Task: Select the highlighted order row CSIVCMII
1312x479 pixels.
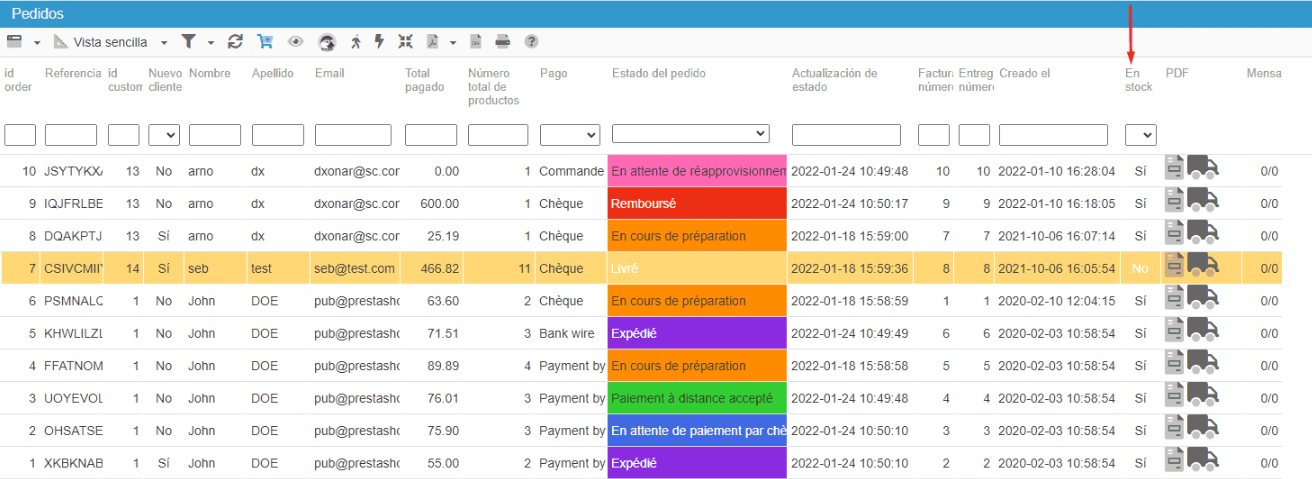Action: click(x=641, y=268)
